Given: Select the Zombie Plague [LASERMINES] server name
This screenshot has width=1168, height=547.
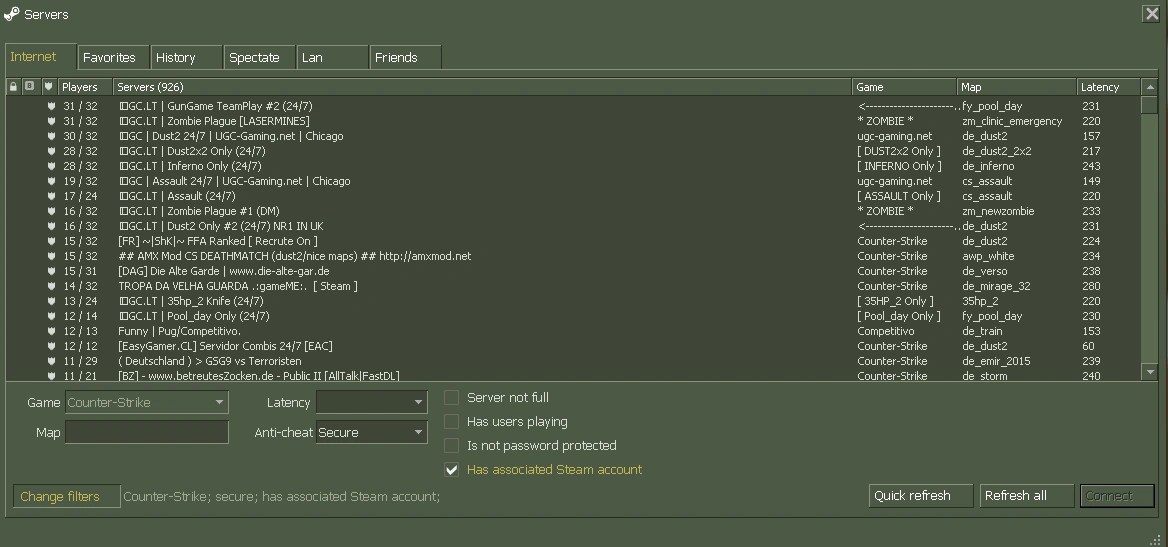Looking at the screenshot, I should 214,121.
